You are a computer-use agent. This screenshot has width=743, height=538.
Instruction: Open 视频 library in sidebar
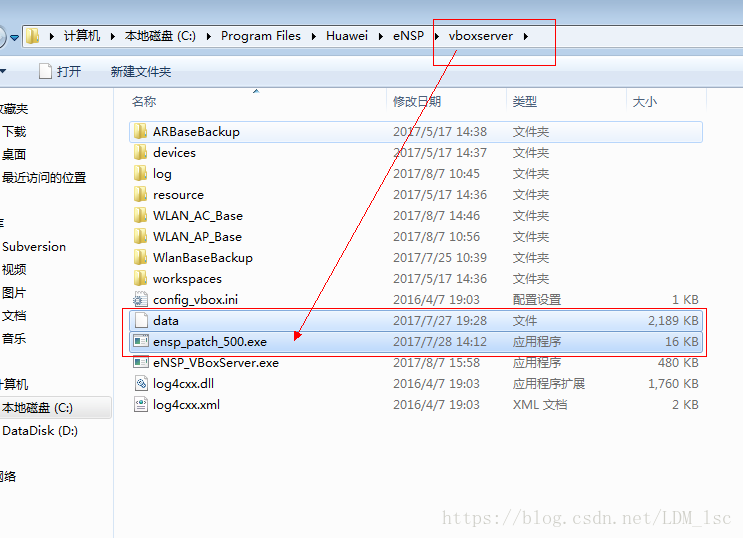click(x=14, y=269)
